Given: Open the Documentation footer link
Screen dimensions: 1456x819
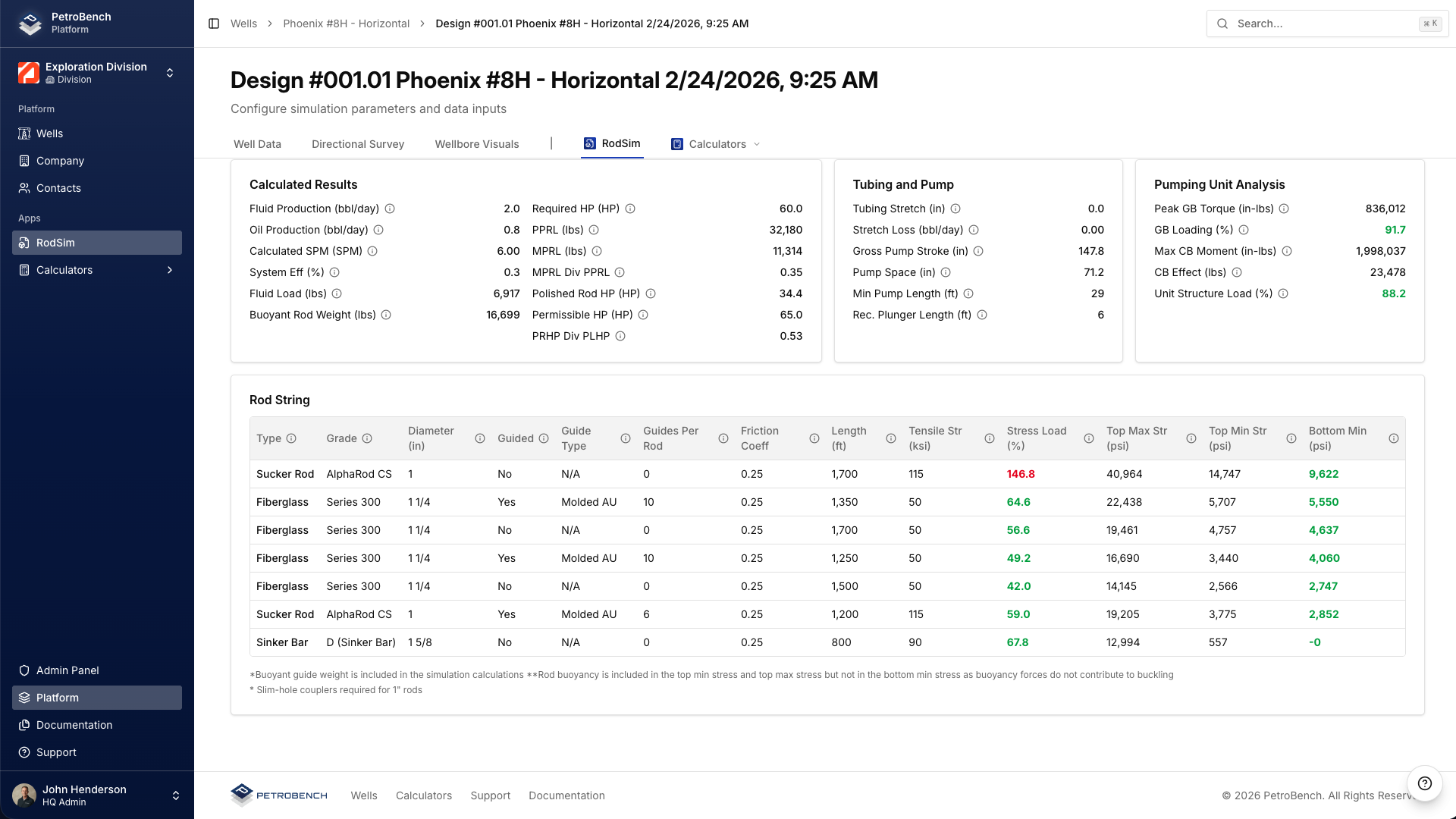Looking at the screenshot, I should [566, 795].
